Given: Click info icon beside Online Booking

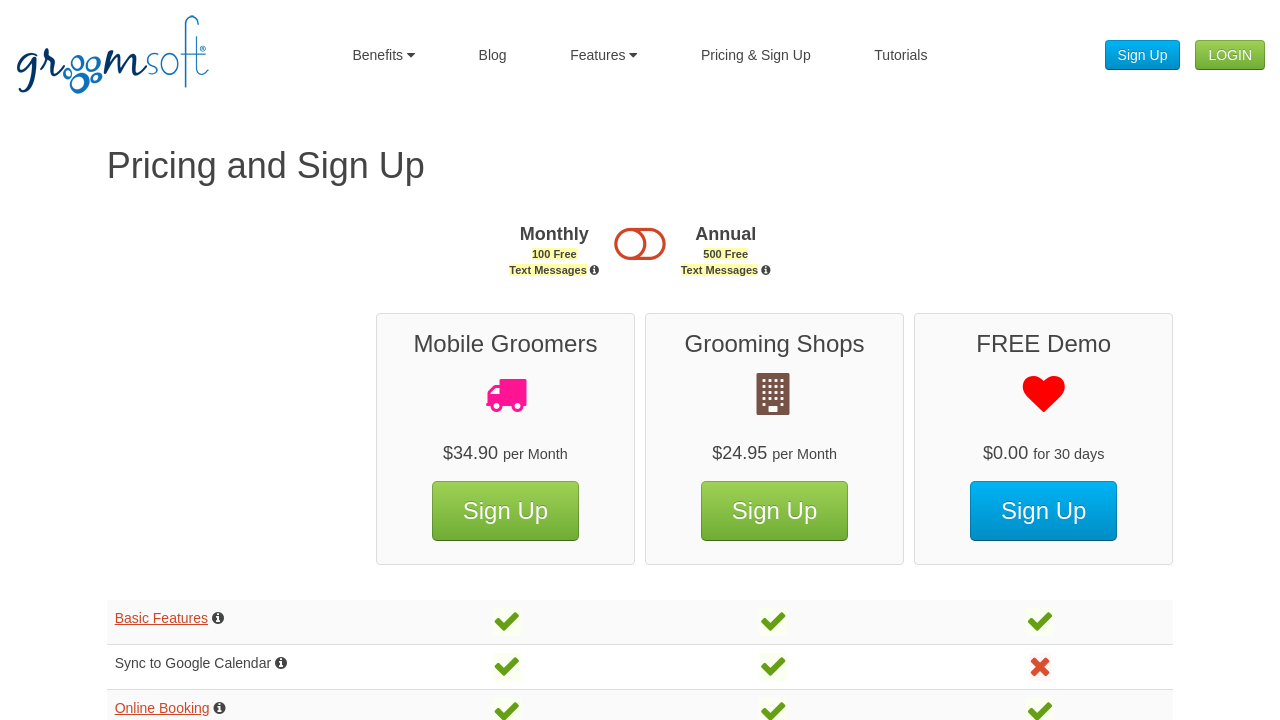Looking at the screenshot, I should click(220, 708).
